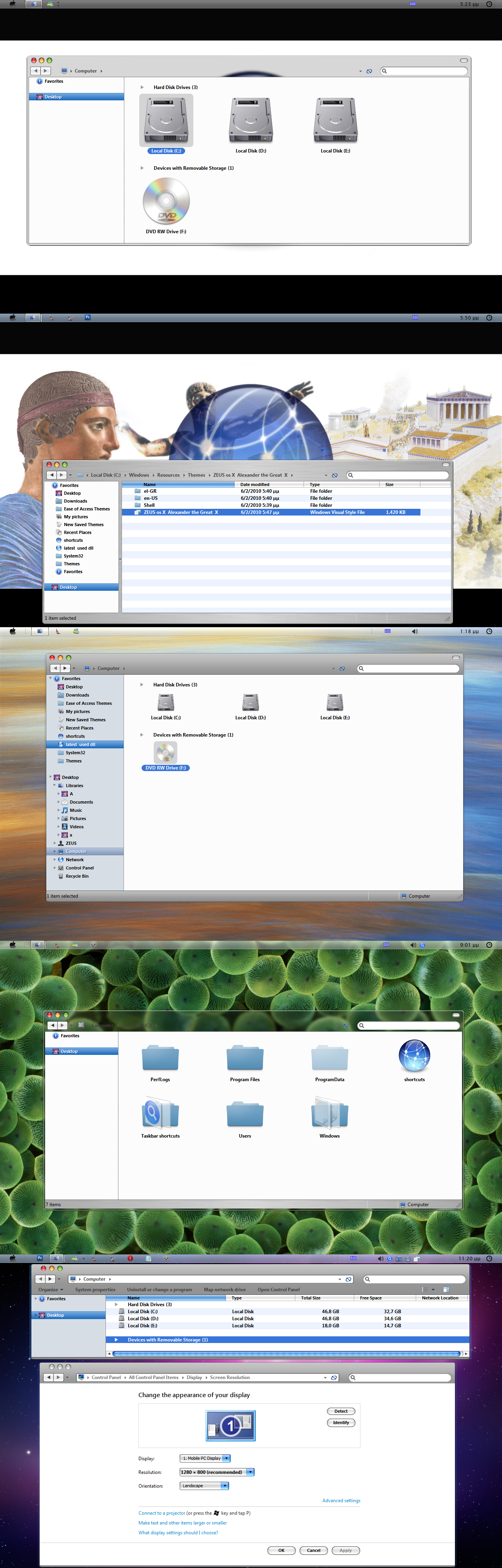Click the volume speaker icon in third taskbar
The image size is (502, 1568).
point(414,631)
